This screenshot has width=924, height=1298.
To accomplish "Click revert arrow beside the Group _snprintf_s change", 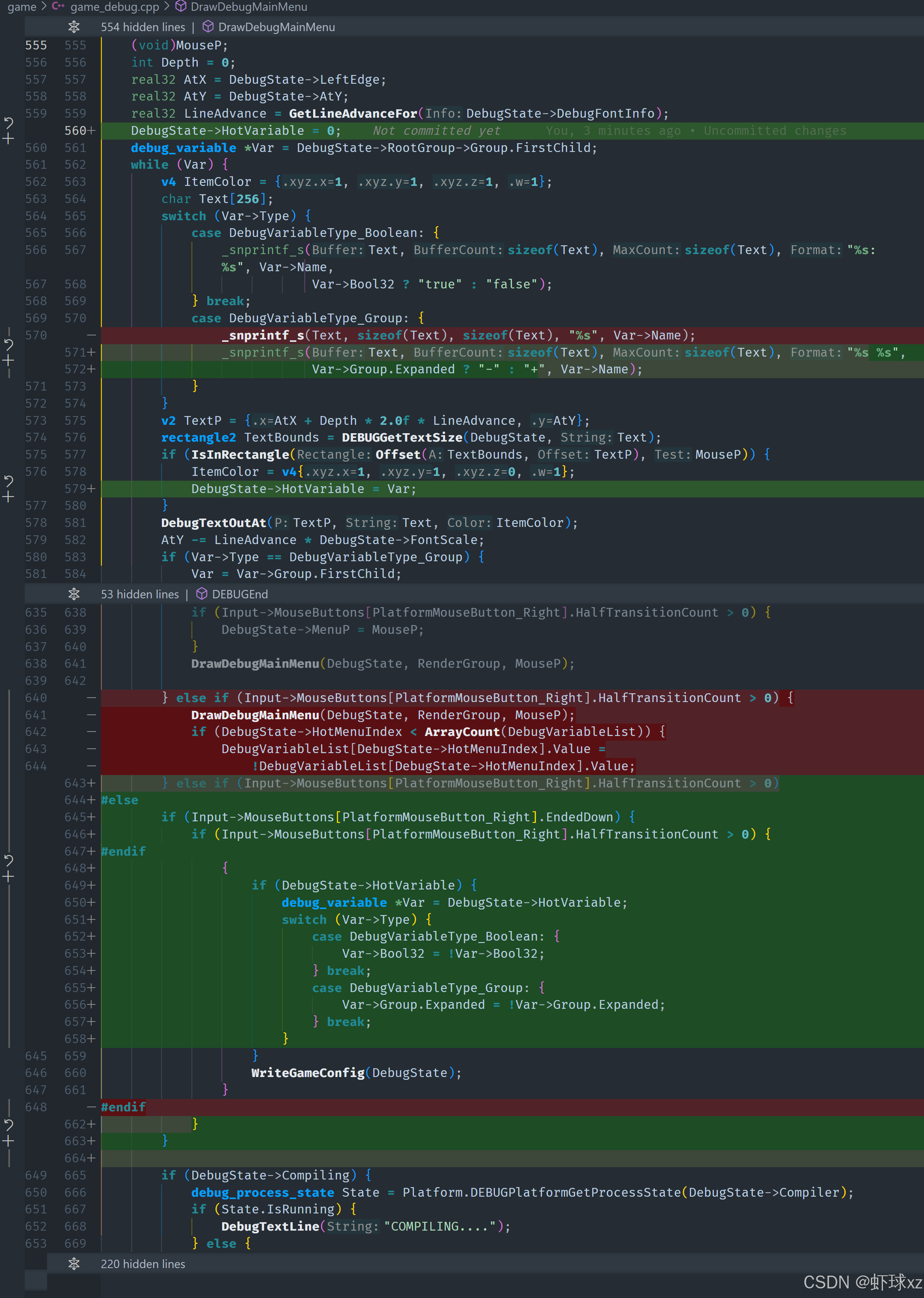I will pos(8,344).
